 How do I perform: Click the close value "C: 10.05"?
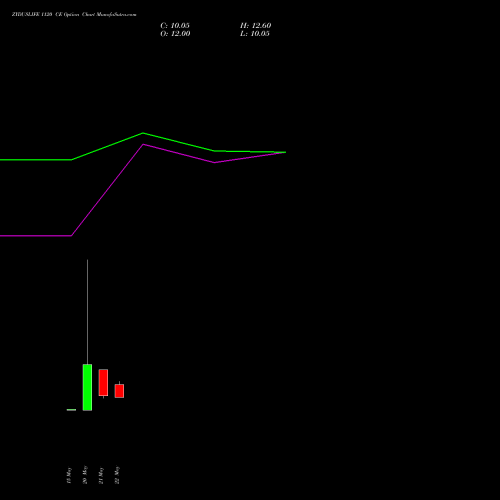click(x=175, y=26)
